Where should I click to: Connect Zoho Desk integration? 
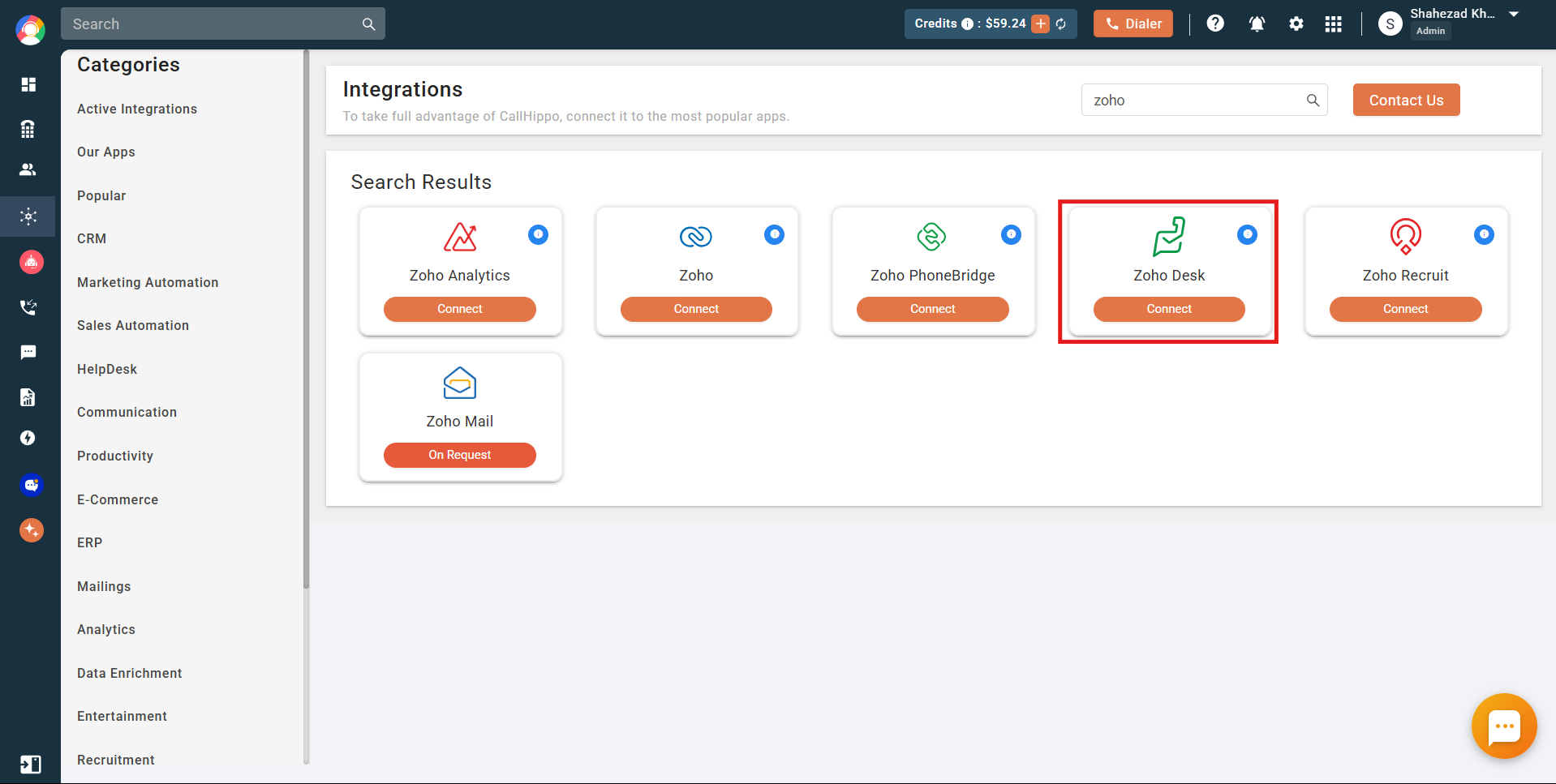tap(1169, 309)
